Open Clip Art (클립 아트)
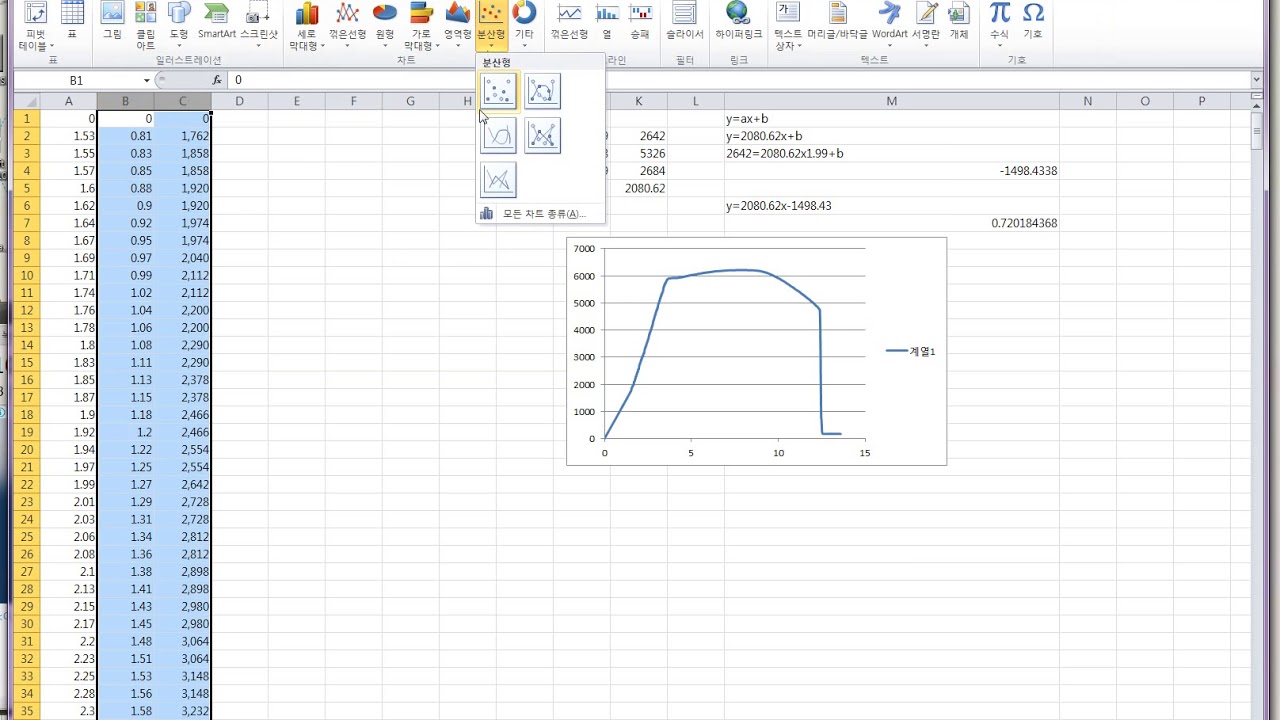Screen dimensions: 1280x720 [145, 26]
